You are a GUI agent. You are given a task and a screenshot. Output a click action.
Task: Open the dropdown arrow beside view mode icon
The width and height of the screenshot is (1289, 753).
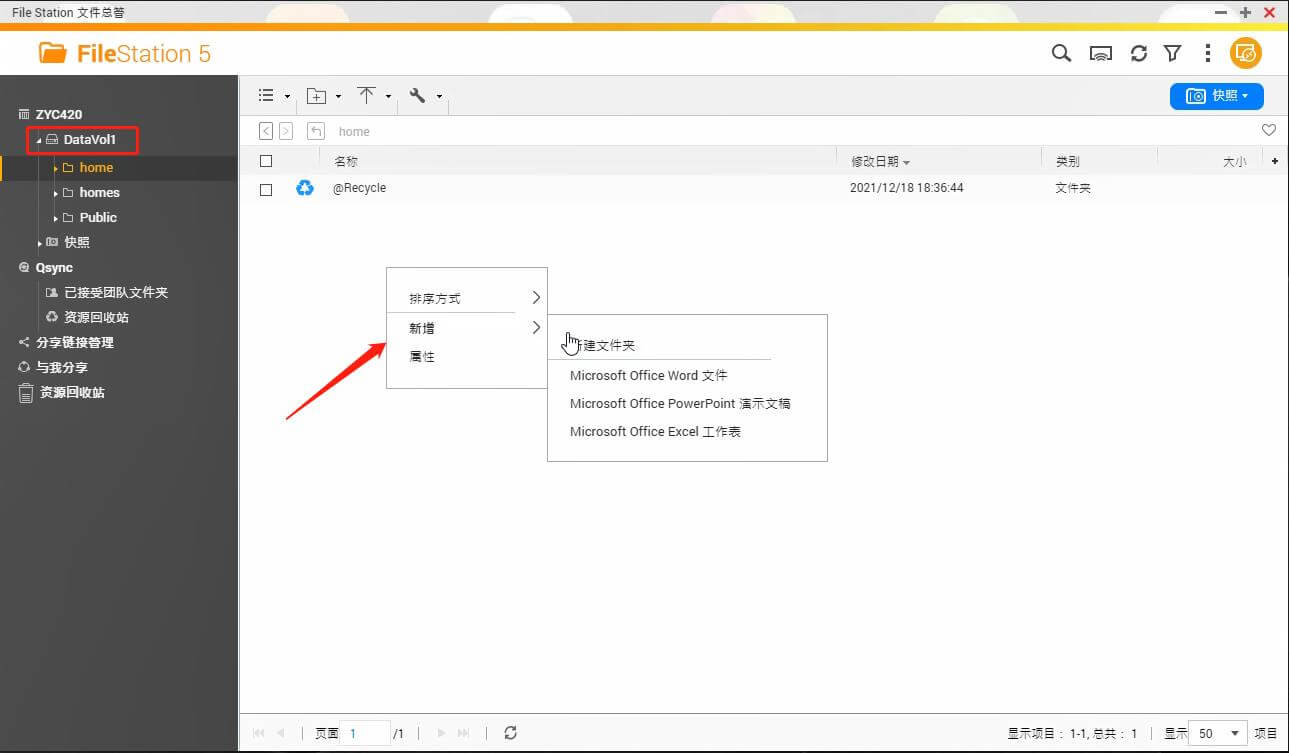[287, 97]
